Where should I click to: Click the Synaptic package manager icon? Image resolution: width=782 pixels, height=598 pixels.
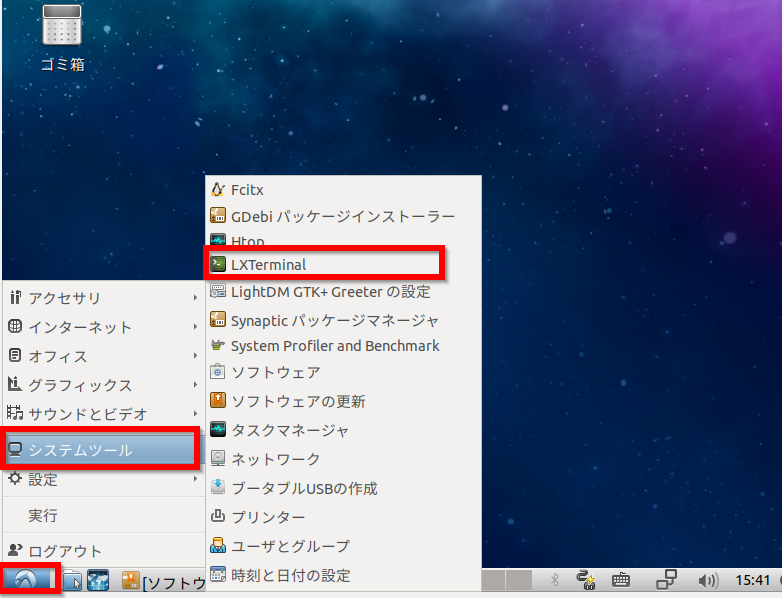coord(217,320)
